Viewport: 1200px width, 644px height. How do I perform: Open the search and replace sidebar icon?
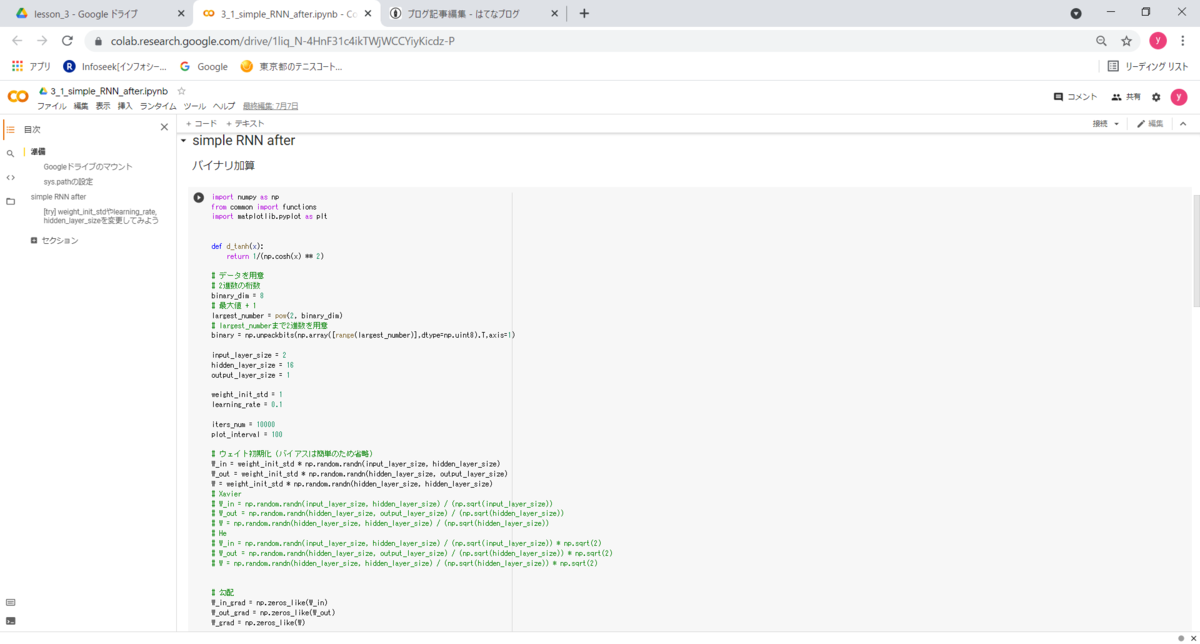pyautogui.click(x=10, y=153)
